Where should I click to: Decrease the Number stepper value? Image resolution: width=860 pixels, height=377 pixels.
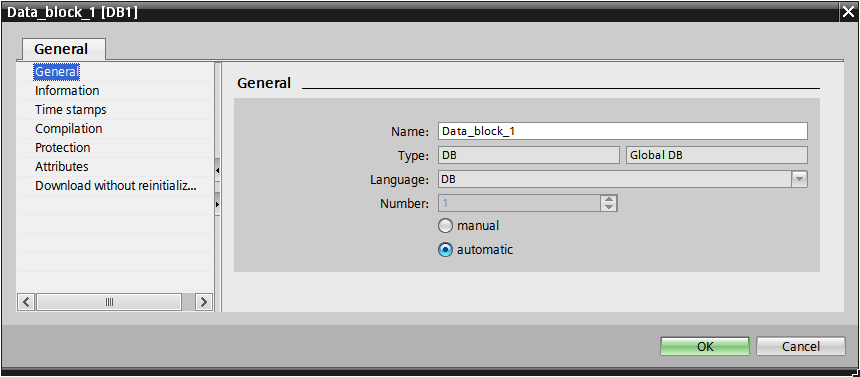point(609,207)
